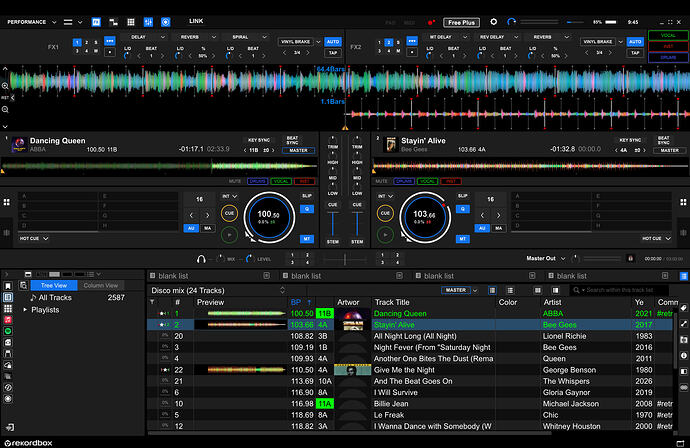This screenshot has width=690, height=448.
Task: Click the red record indicator in top bar
Action: click(431, 22)
